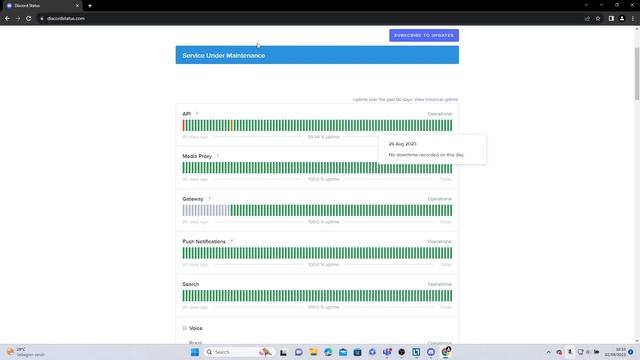
Task: Open the tab search chevron in title bar
Action: pyautogui.click(x=586, y=5)
